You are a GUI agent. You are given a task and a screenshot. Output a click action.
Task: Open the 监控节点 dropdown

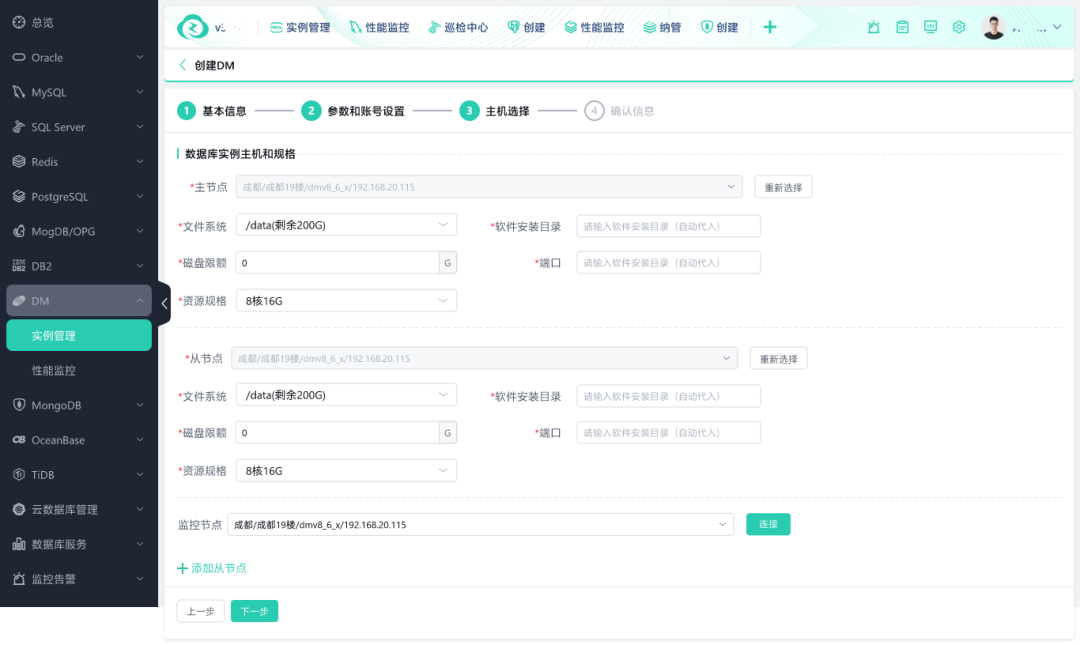point(480,524)
